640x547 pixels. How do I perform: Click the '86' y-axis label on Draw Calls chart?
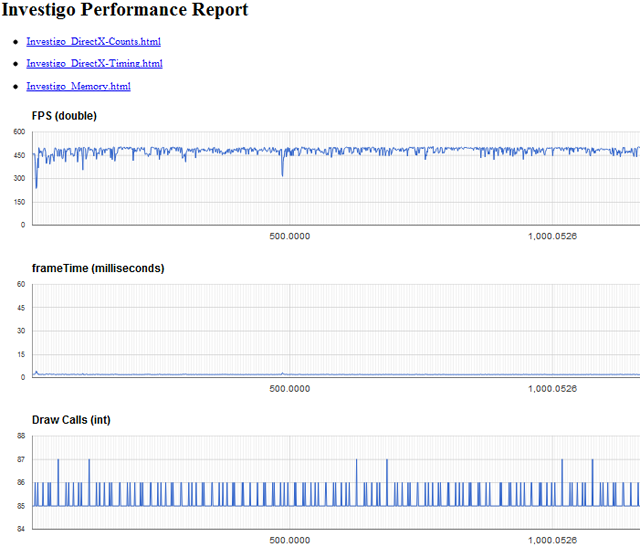pos(21,483)
